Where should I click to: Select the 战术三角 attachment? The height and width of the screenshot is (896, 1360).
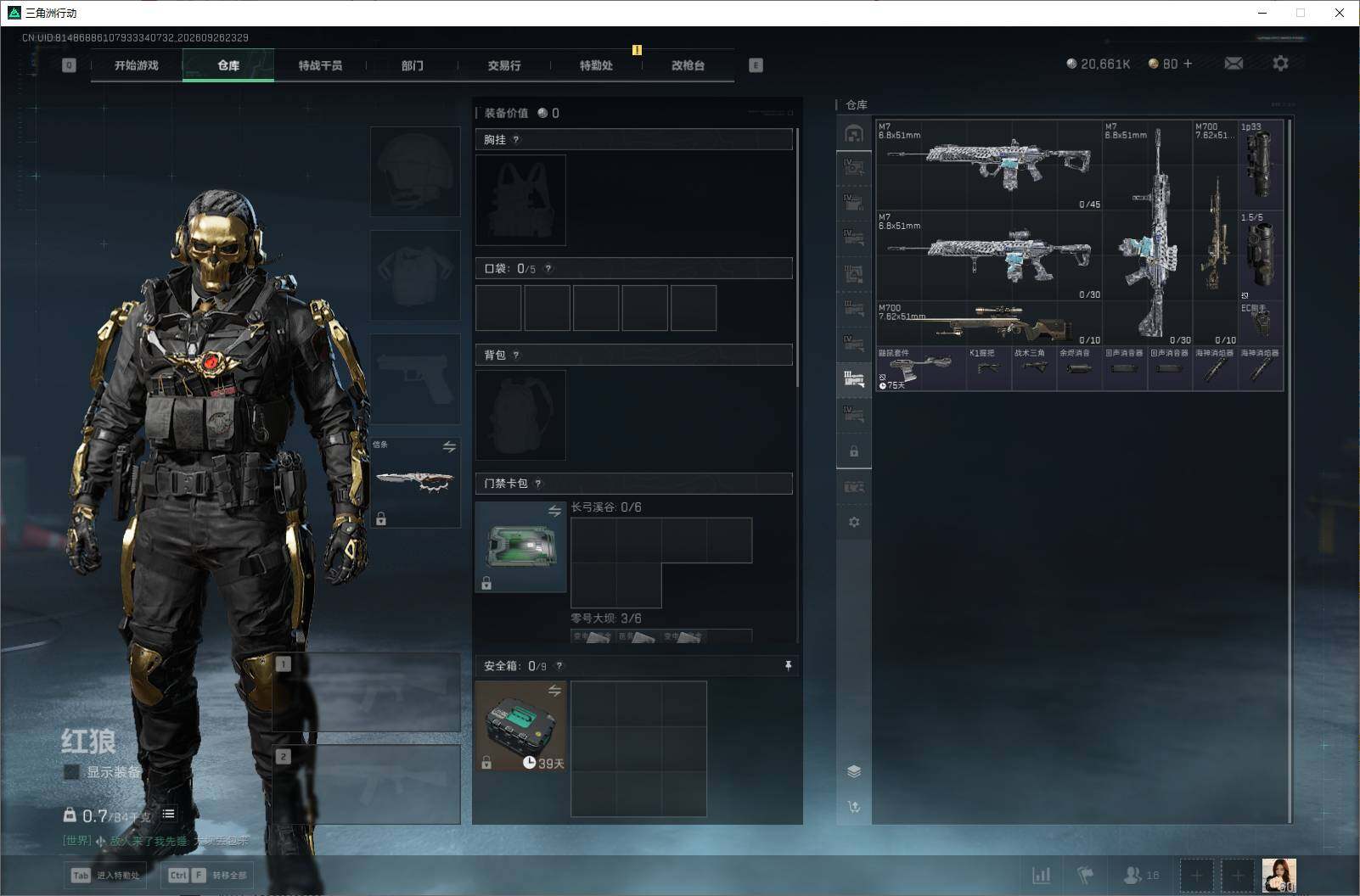pyautogui.click(x=1034, y=368)
